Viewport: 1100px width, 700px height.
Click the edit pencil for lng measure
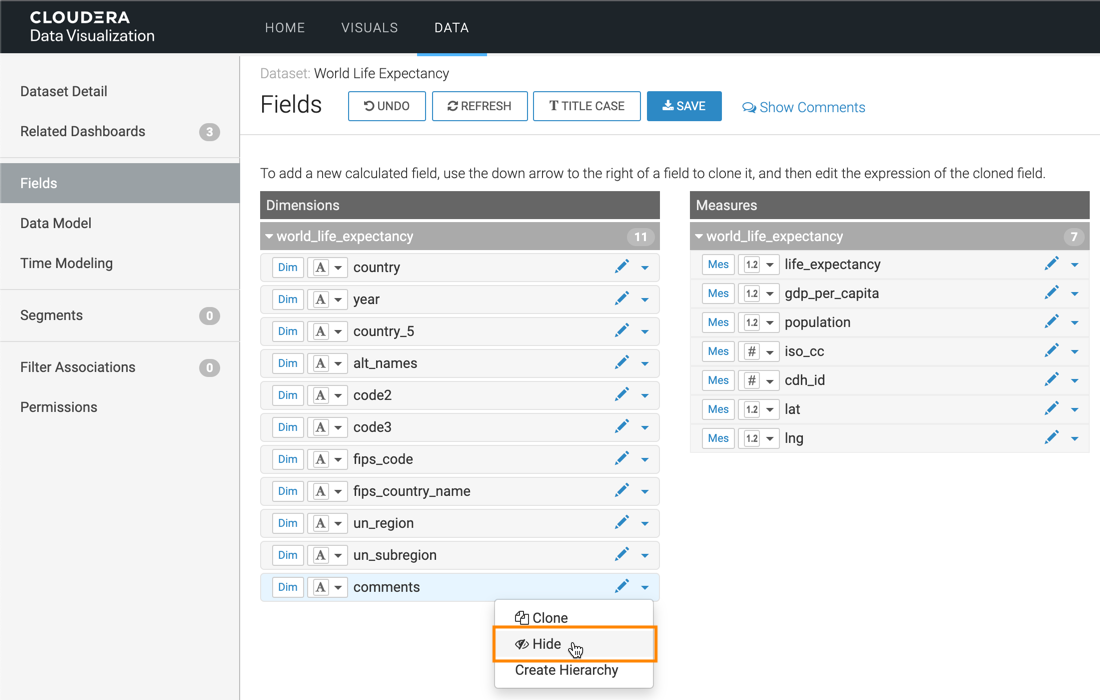pyautogui.click(x=1051, y=438)
